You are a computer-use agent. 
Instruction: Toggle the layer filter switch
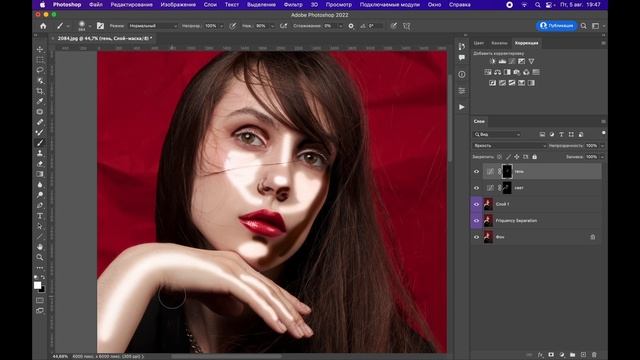603,133
